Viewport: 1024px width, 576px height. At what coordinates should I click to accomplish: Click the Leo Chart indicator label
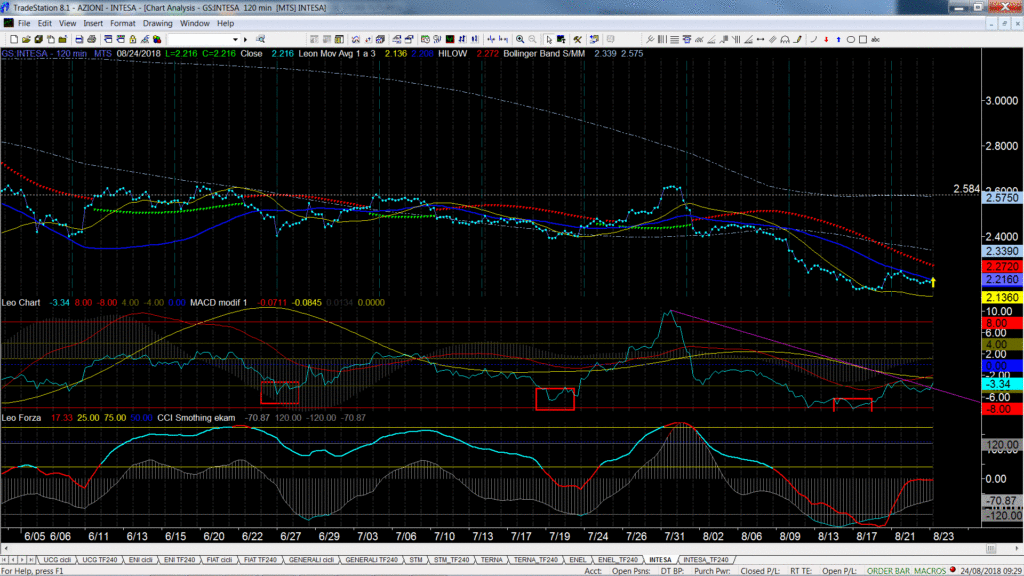tap(21, 302)
